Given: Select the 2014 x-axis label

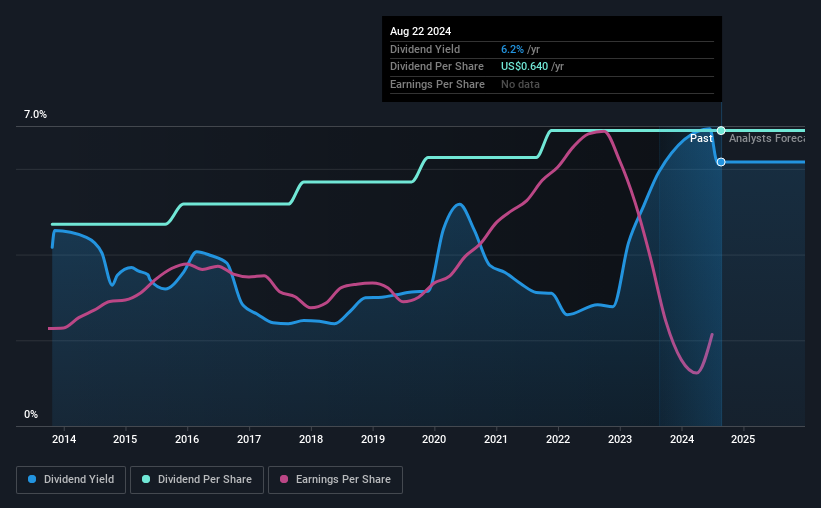Looking at the screenshot, I should pos(64,439).
